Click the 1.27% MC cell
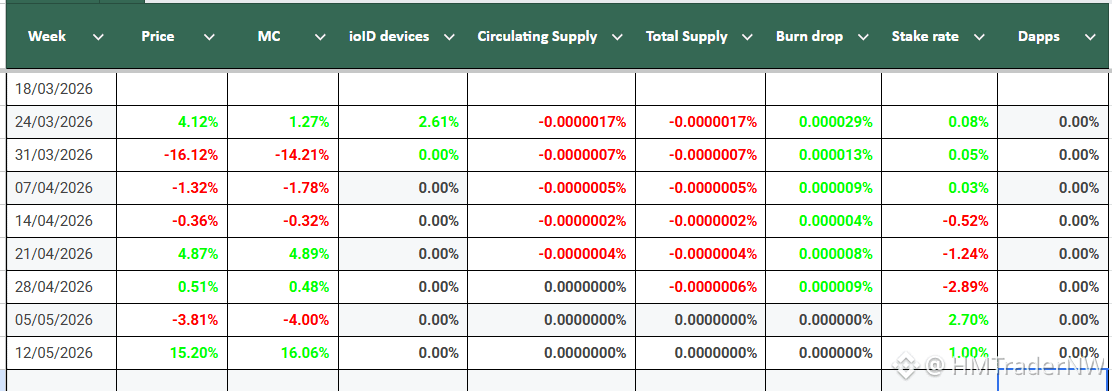The image size is (1112, 391). [283, 122]
